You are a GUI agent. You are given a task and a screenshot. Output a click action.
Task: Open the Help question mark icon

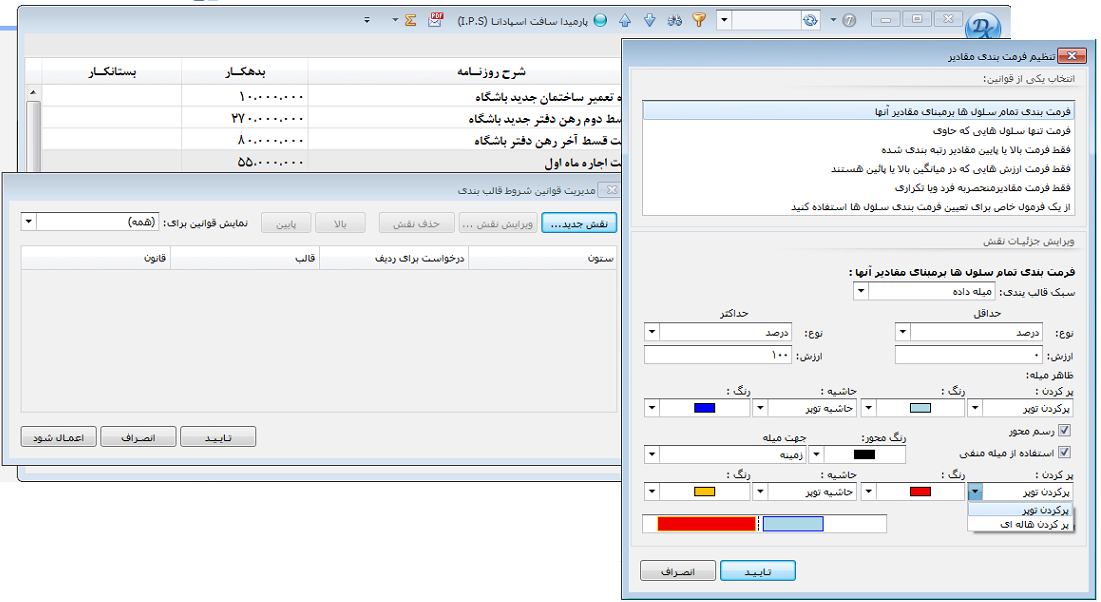[849, 20]
